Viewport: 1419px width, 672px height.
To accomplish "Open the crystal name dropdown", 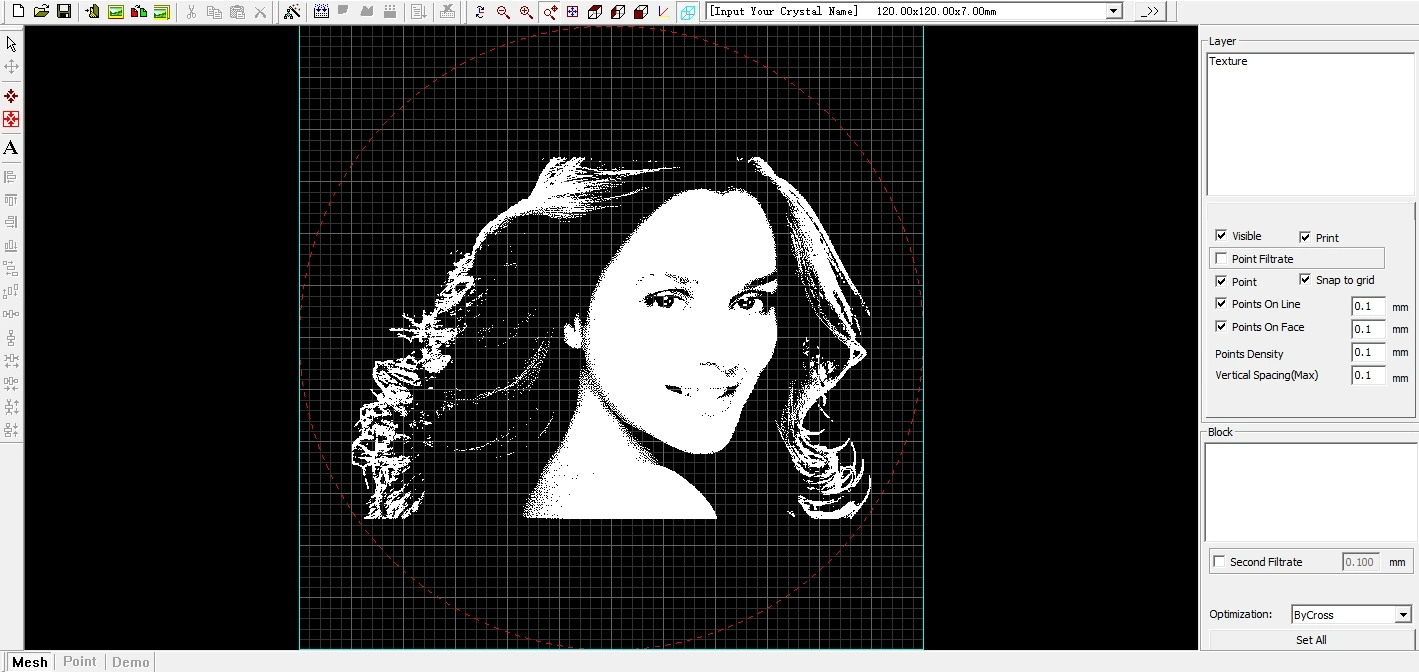I will [1114, 11].
